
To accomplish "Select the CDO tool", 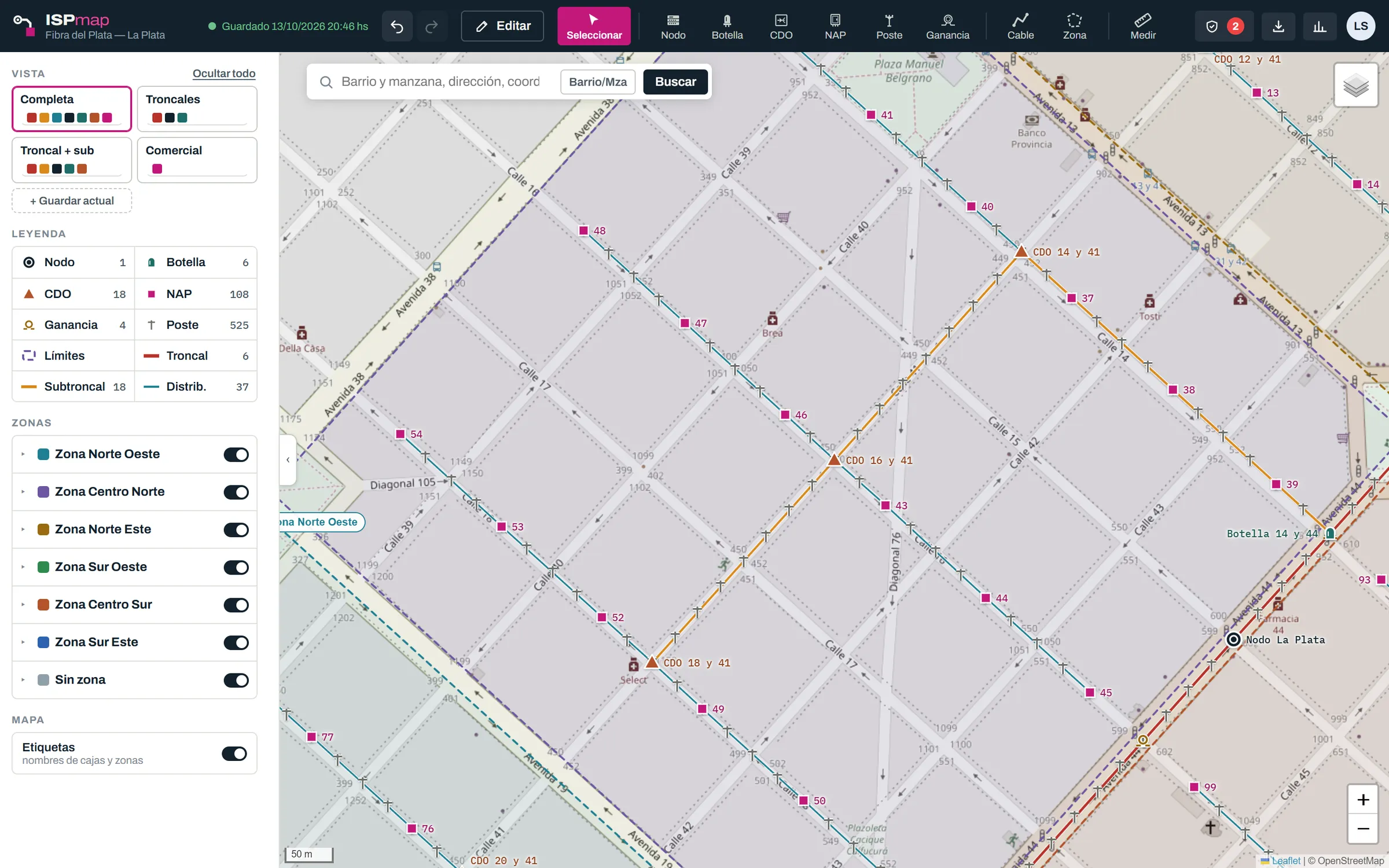I will pyautogui.click(x=781, y=26).
